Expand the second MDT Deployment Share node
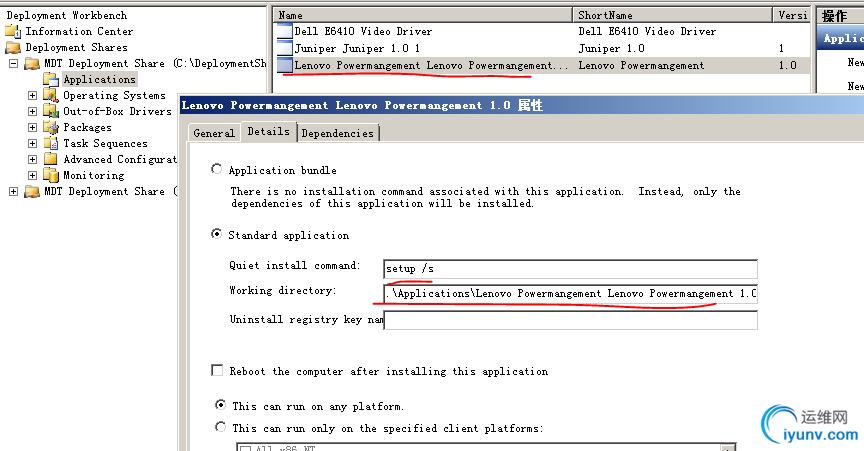 tap(14, 191)
